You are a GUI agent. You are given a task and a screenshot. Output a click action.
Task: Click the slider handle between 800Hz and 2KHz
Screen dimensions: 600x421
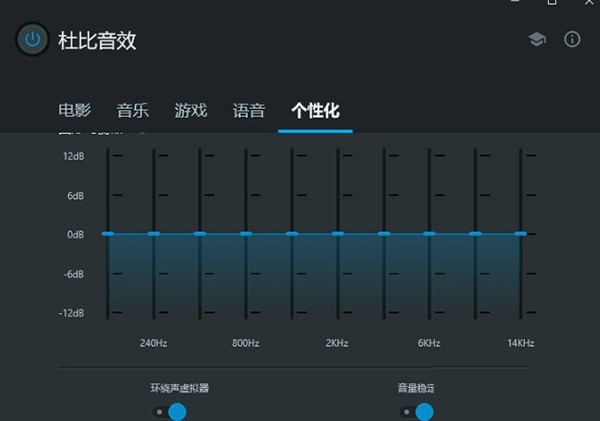(x=292, y=233)
